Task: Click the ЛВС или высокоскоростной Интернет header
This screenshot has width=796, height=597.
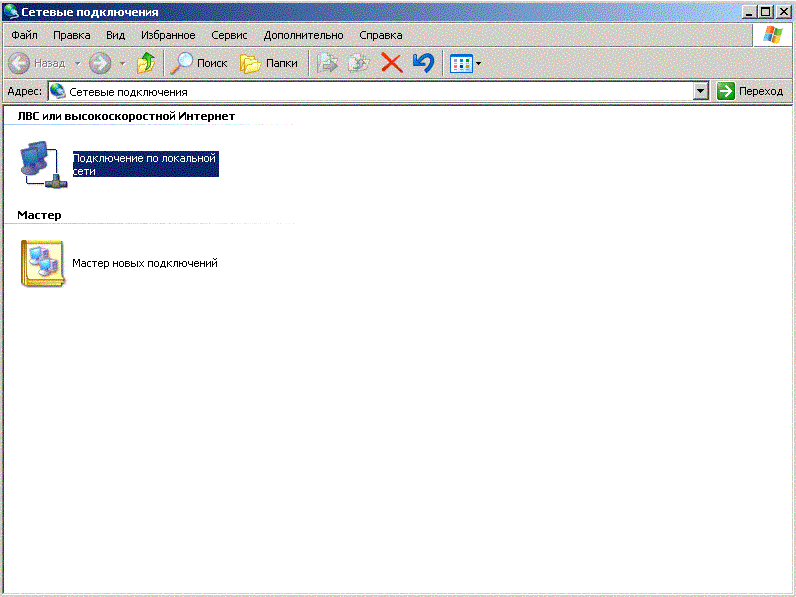Action: 126,116
